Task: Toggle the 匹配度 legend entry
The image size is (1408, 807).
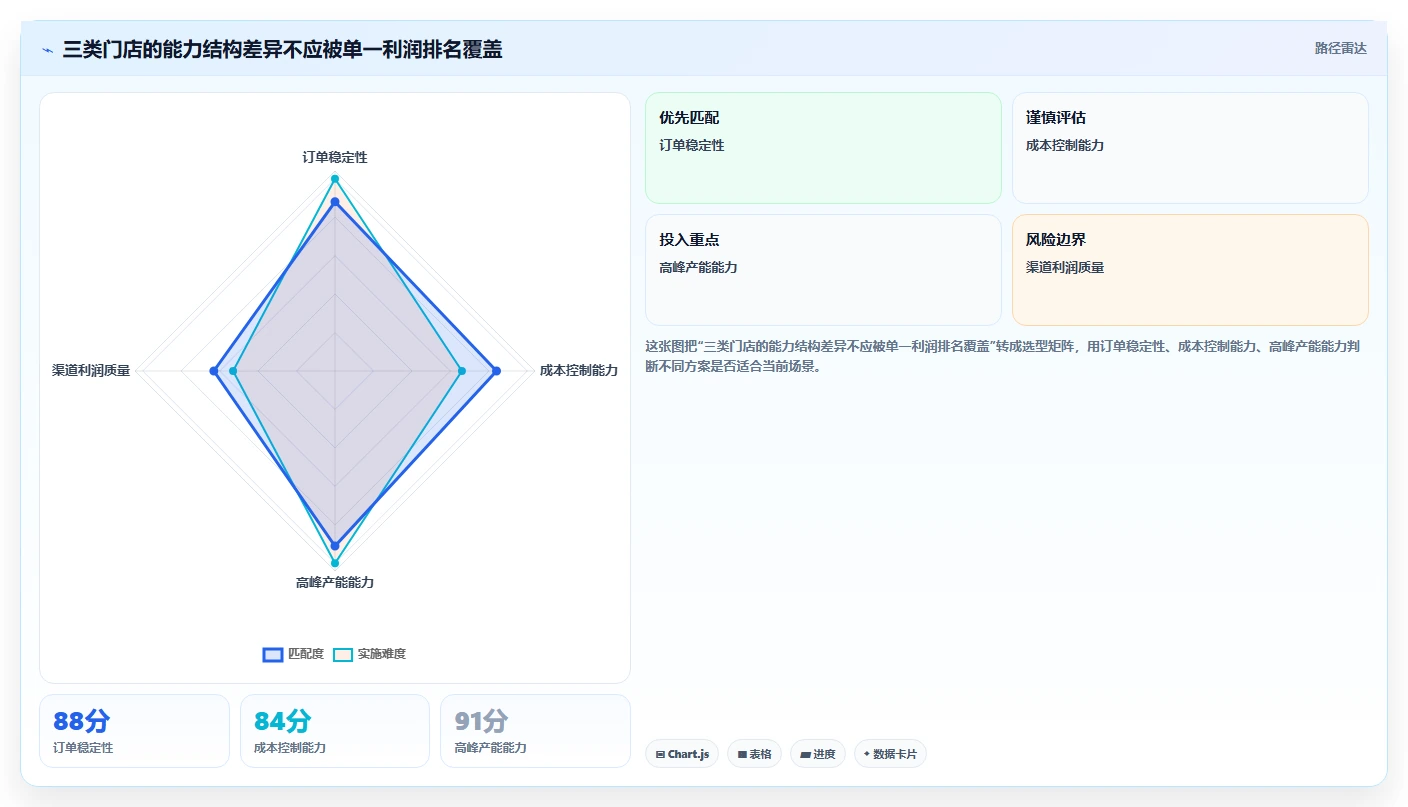Action: pyautogui.click(x=293, y=654)
